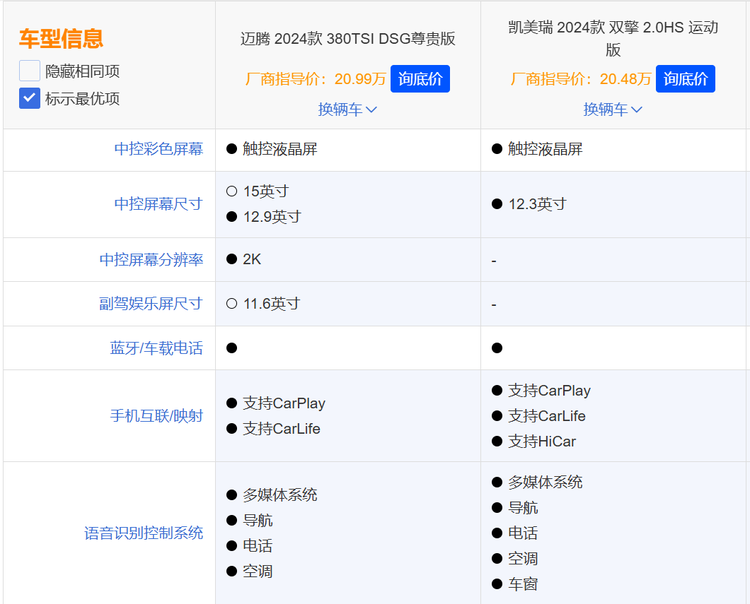The height and width of the screenshot is (604, 750).
Task: Click the hollow optional marker beside 15英寸
Action: (231, 191)
